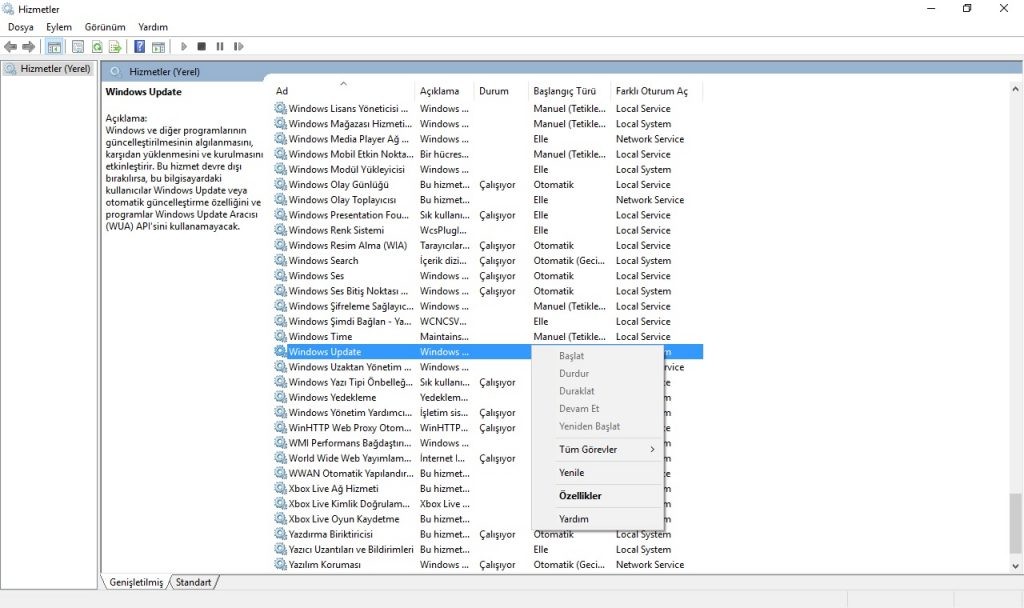Choose Yardım in the context menu

point(598,519)
